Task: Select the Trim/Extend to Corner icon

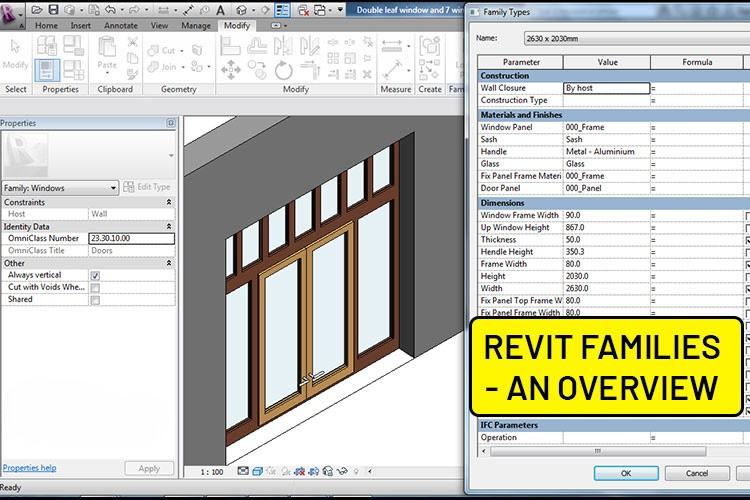Action: (310, 70)
